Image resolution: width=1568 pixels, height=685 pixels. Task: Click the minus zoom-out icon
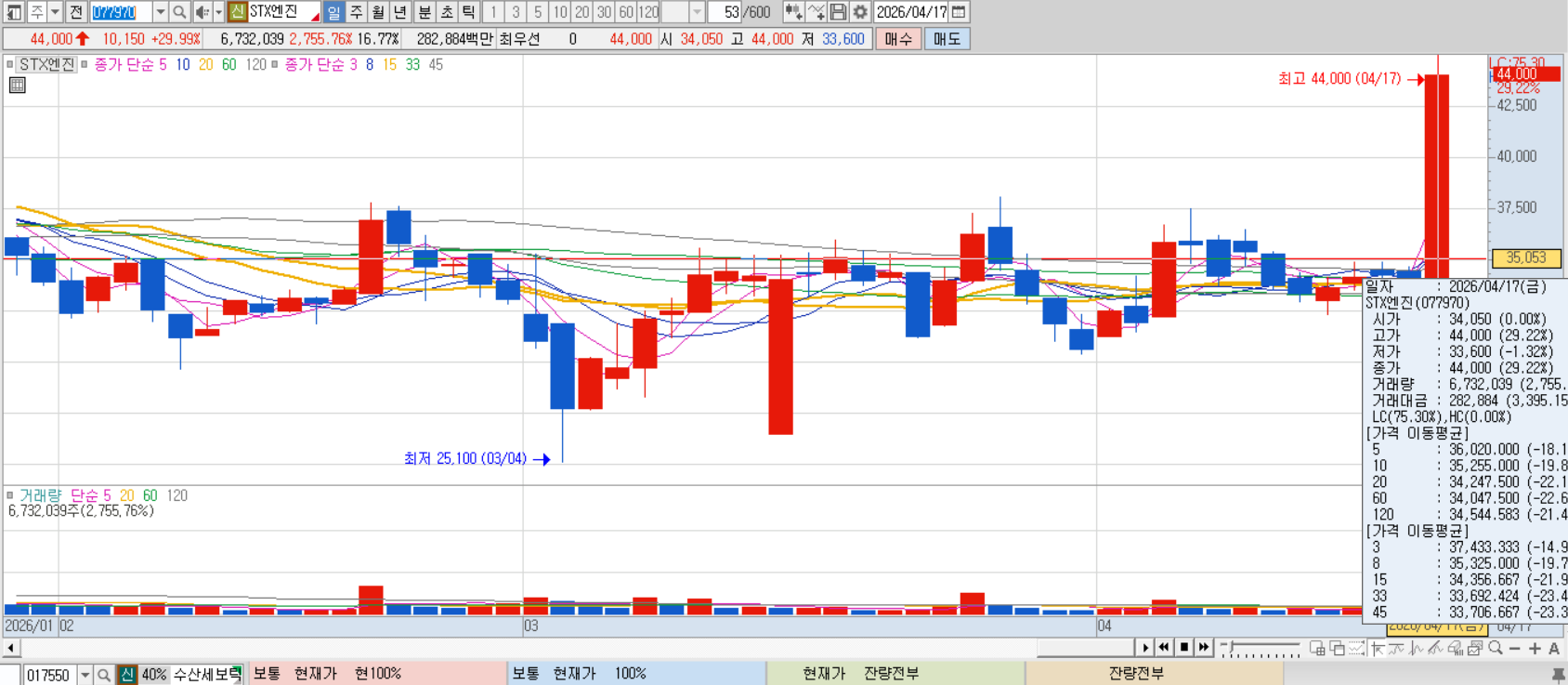[x=1515, y=649]
